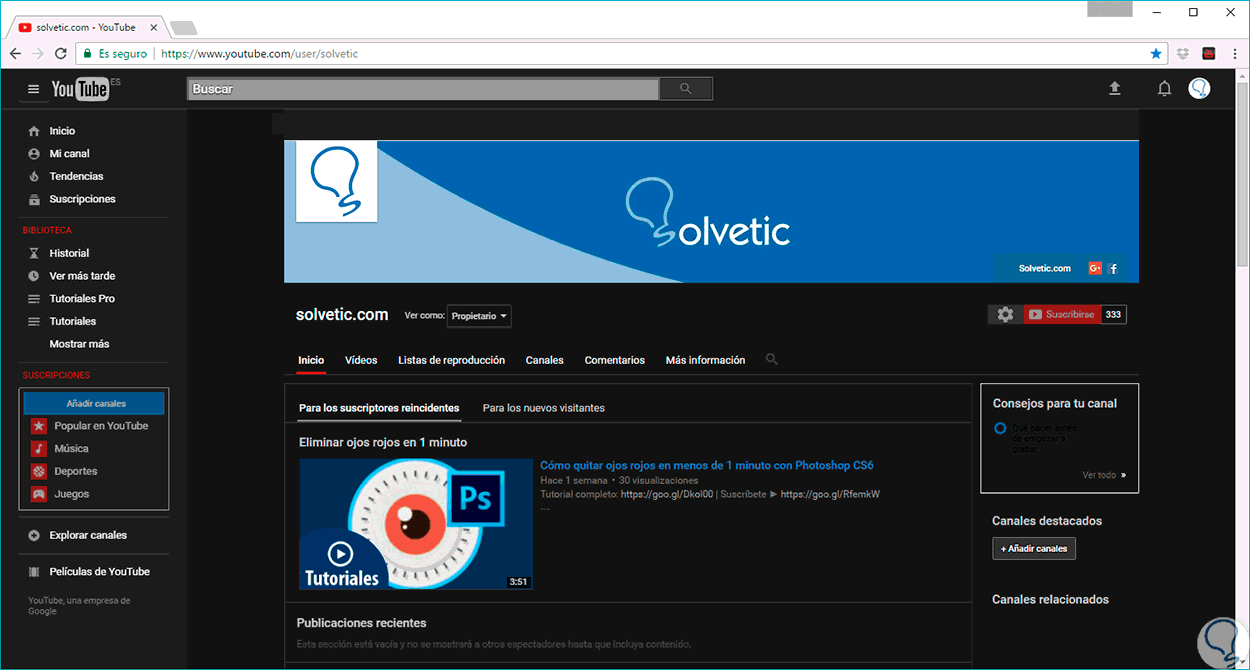Click the Tutoriales playlist icon
The width and height of the screenshot is (1250, 670).
[34, 321]
